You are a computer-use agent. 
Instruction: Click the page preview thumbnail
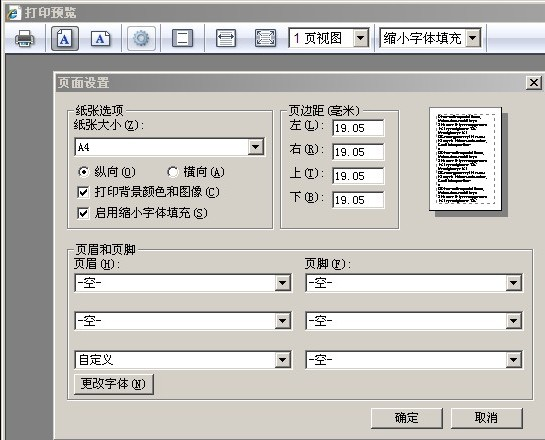[x=466, y=159]
